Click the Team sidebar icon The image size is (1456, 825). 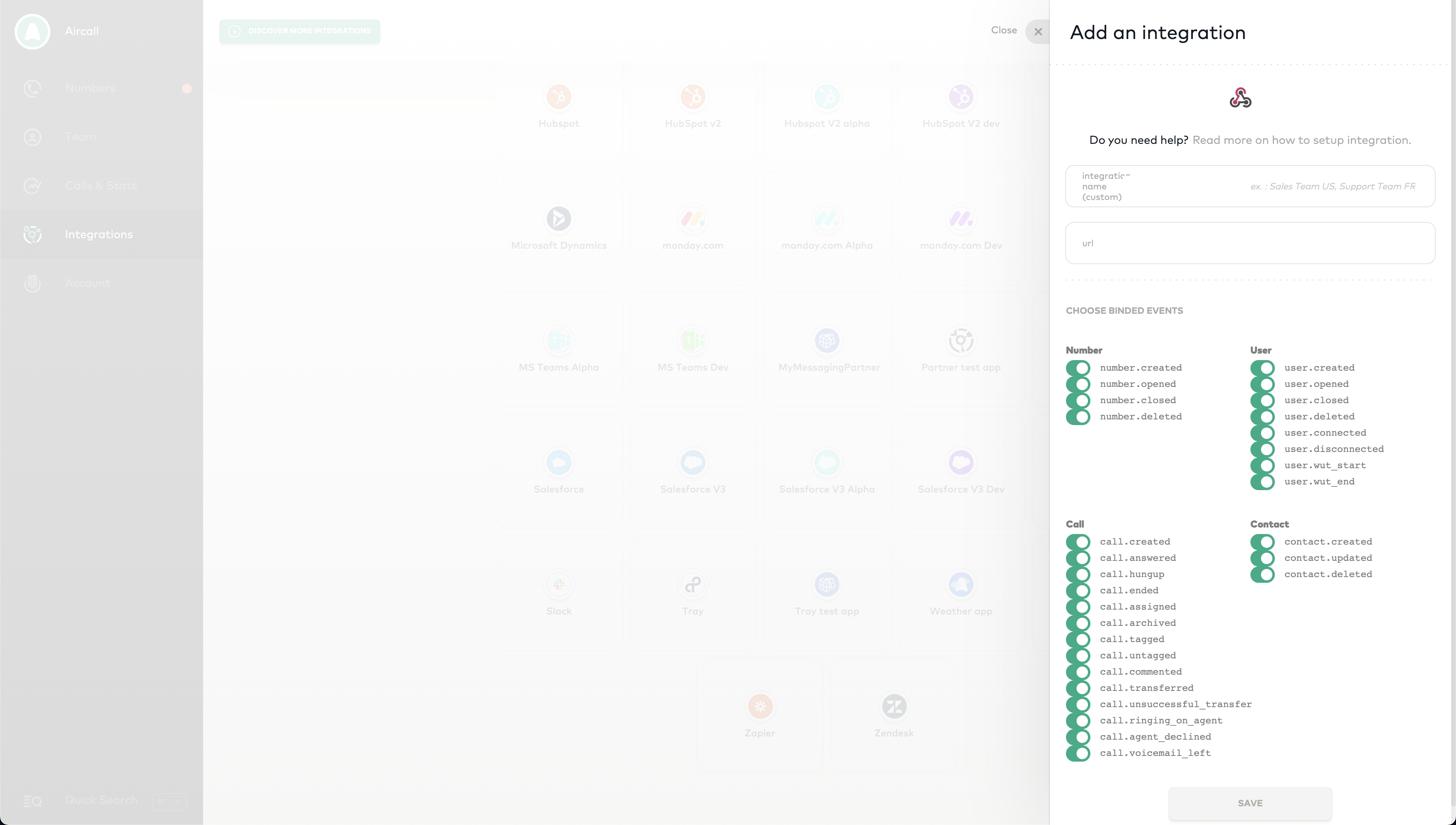(x=32, y=137)
